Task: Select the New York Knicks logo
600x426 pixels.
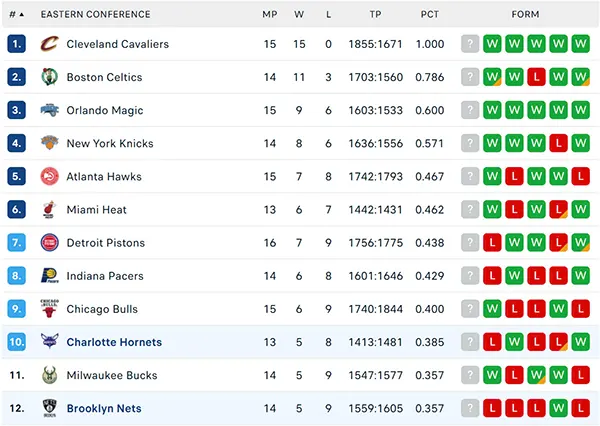Action: [50, 143]
